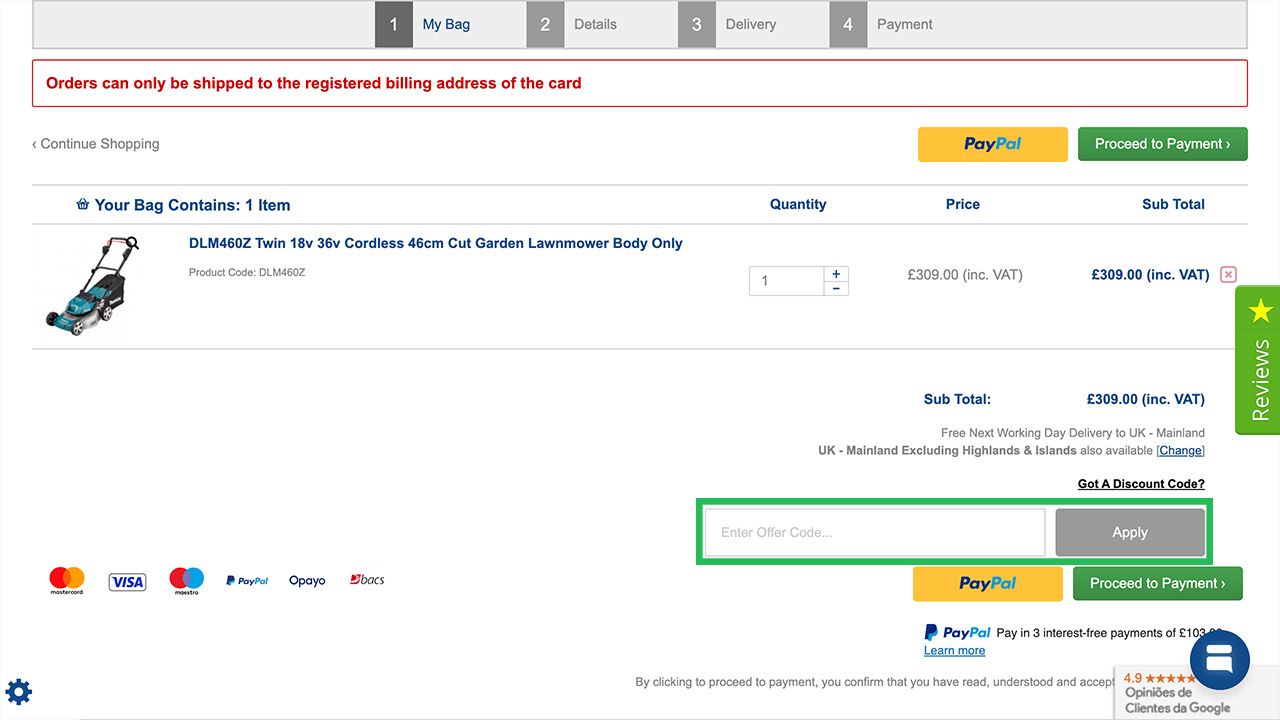Viewport: 1280px width, 720px height.
Task: Expand the Got A Discount Code link
Action: pyautogui.click(x=1140, y=484)
